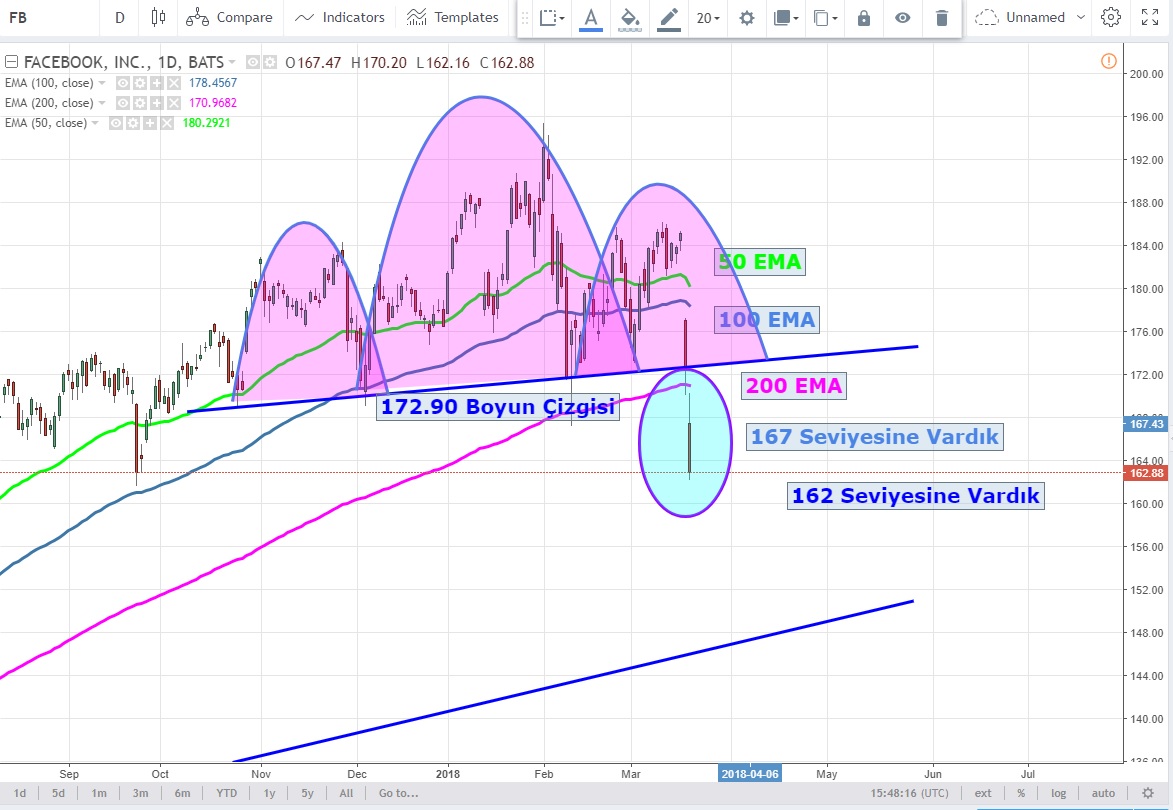
Task: Select the YTD time range
Action: tap(226, 793)
